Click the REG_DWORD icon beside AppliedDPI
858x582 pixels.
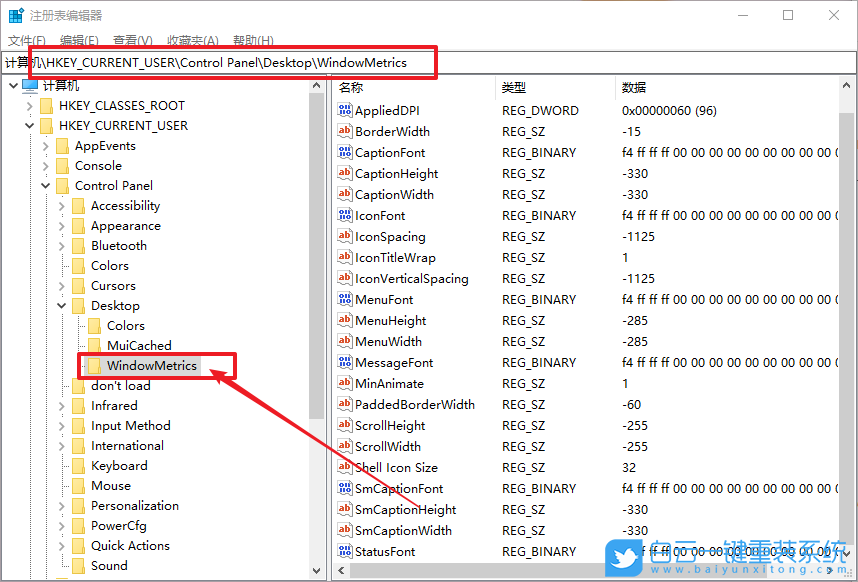[345, 110]
